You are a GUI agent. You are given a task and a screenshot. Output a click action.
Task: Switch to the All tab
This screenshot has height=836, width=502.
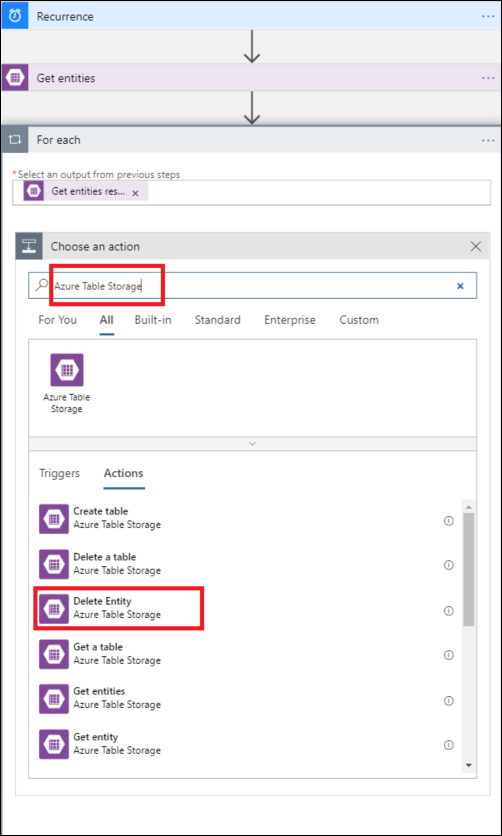pyautogui.click(x=106, y=320)
